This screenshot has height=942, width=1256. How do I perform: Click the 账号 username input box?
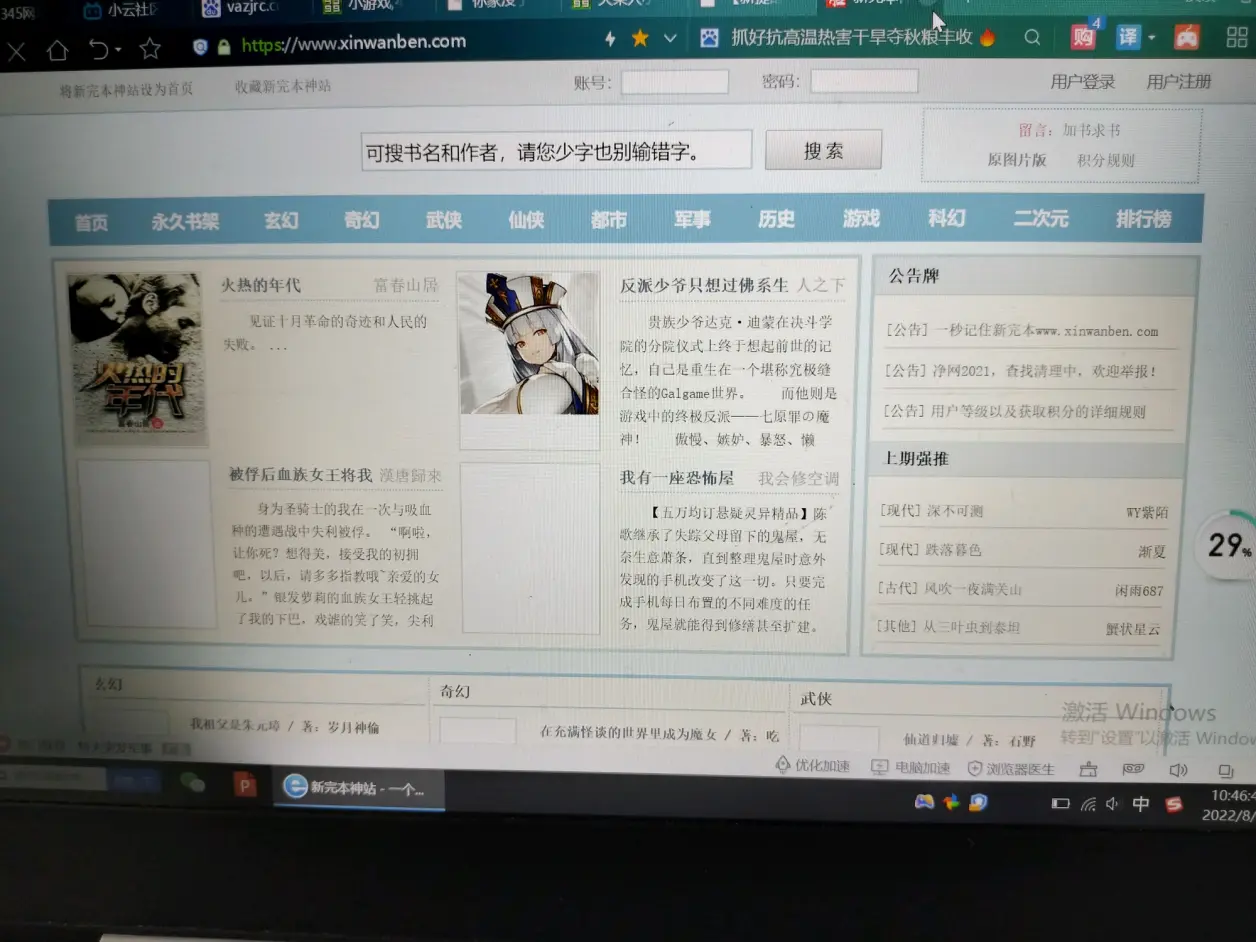(x=675, y=81)
